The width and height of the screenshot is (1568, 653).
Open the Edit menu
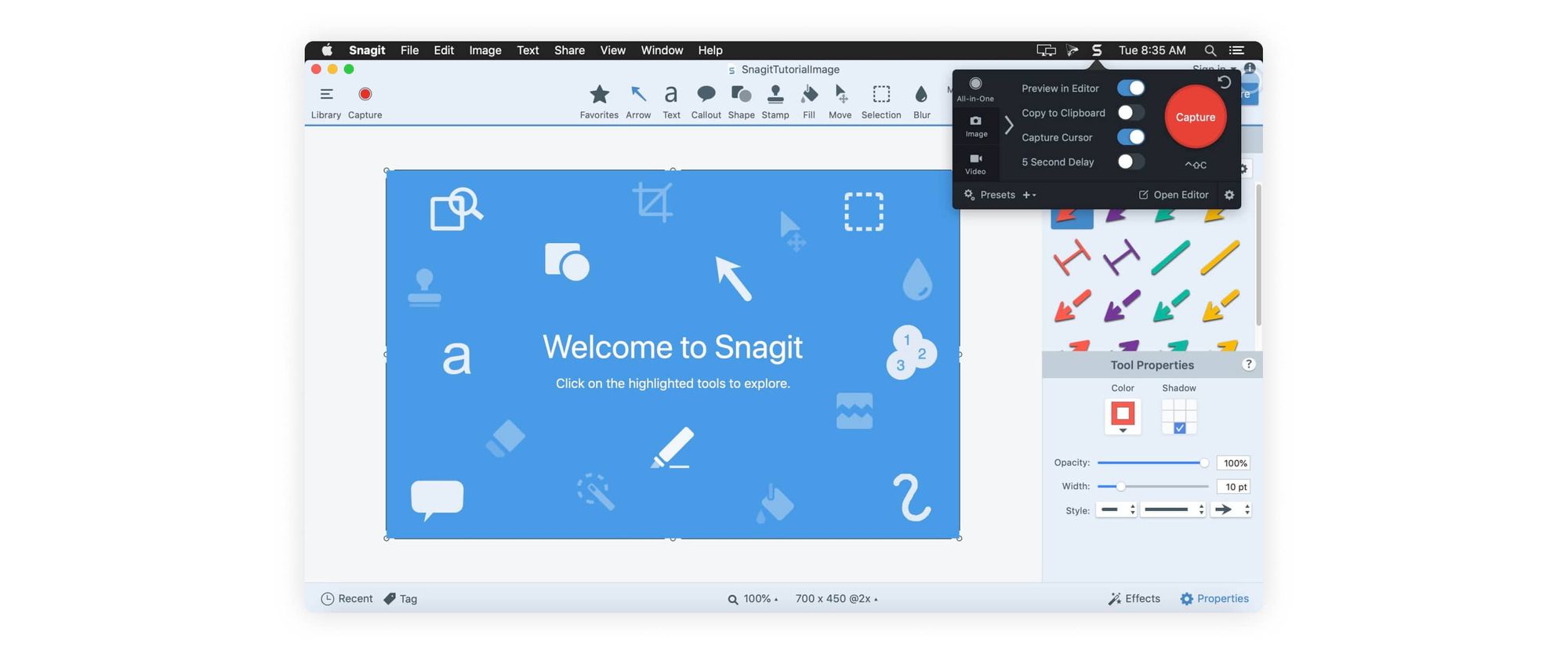point(444,50)
